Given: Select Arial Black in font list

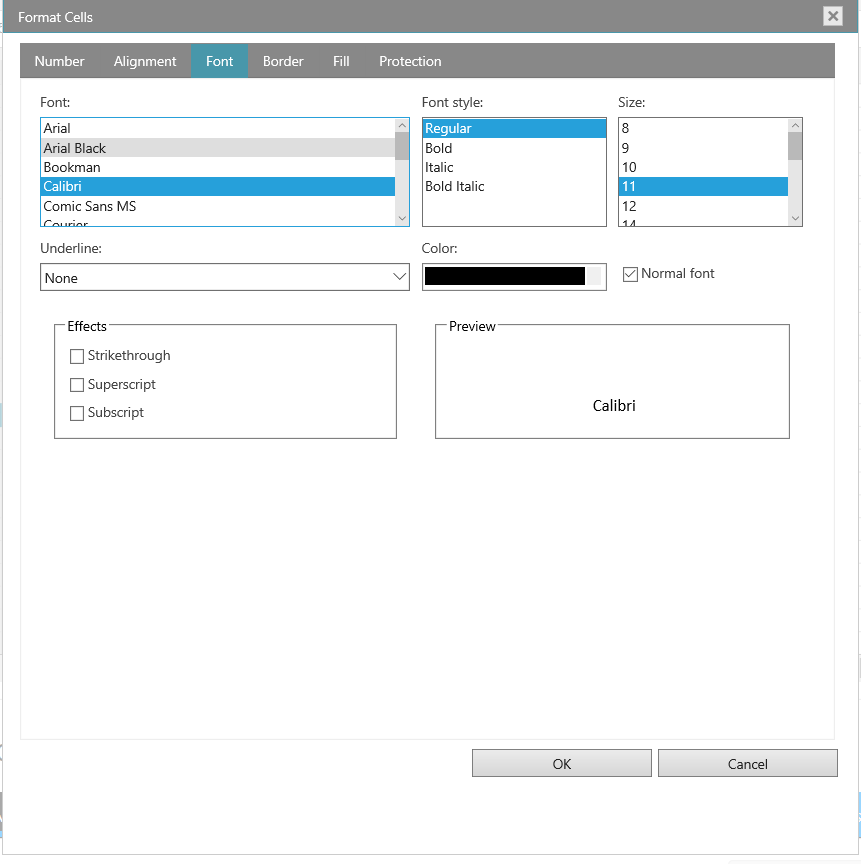Looking at the screenshot, I should (75, 148).
